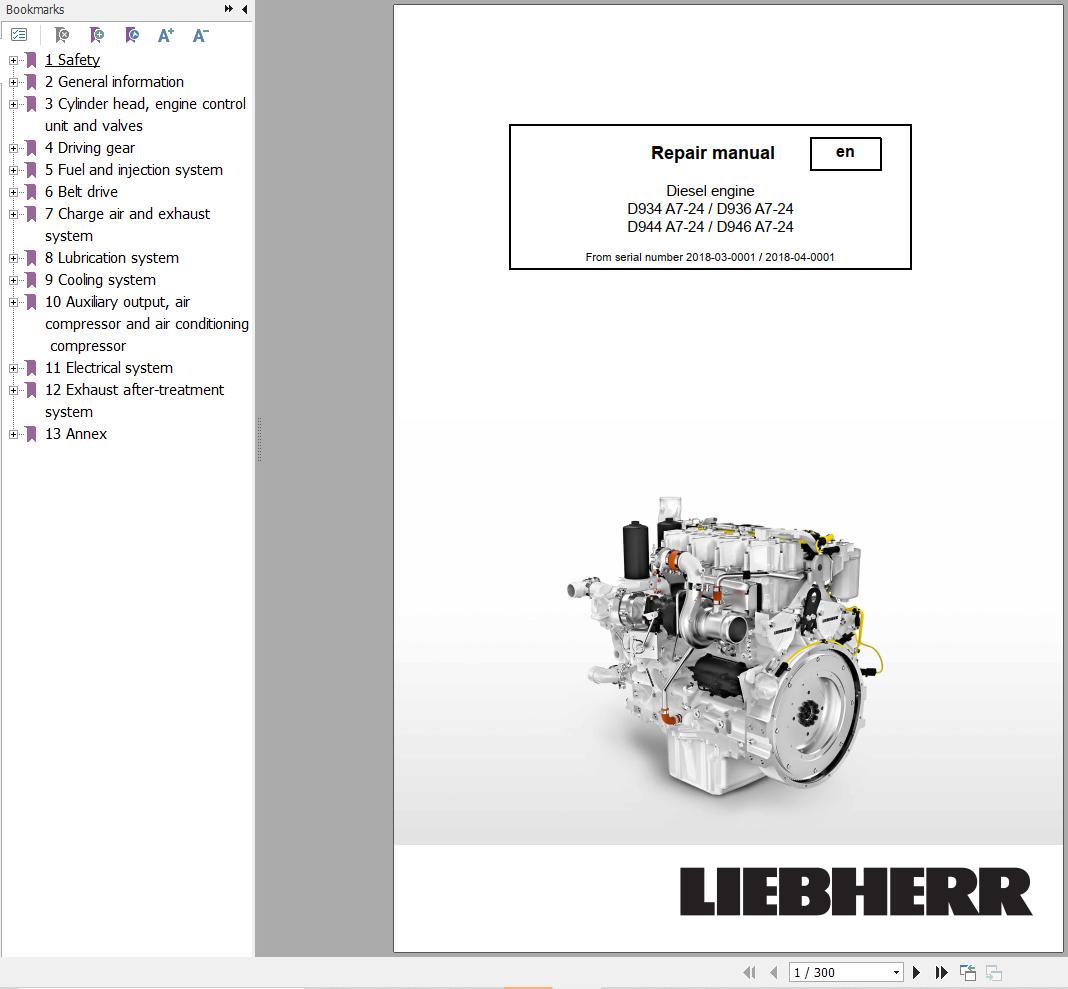The width and height of the screenshot is (1068, 989).
Task: Click the 'en' language box on page
Action: coord(845,153)
